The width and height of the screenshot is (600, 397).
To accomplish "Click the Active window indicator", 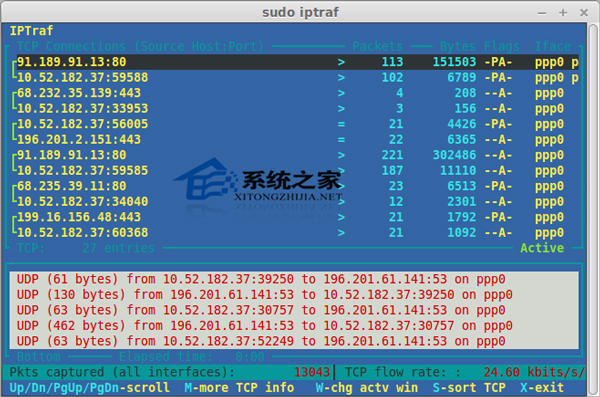I will click(x=542, y=248).
